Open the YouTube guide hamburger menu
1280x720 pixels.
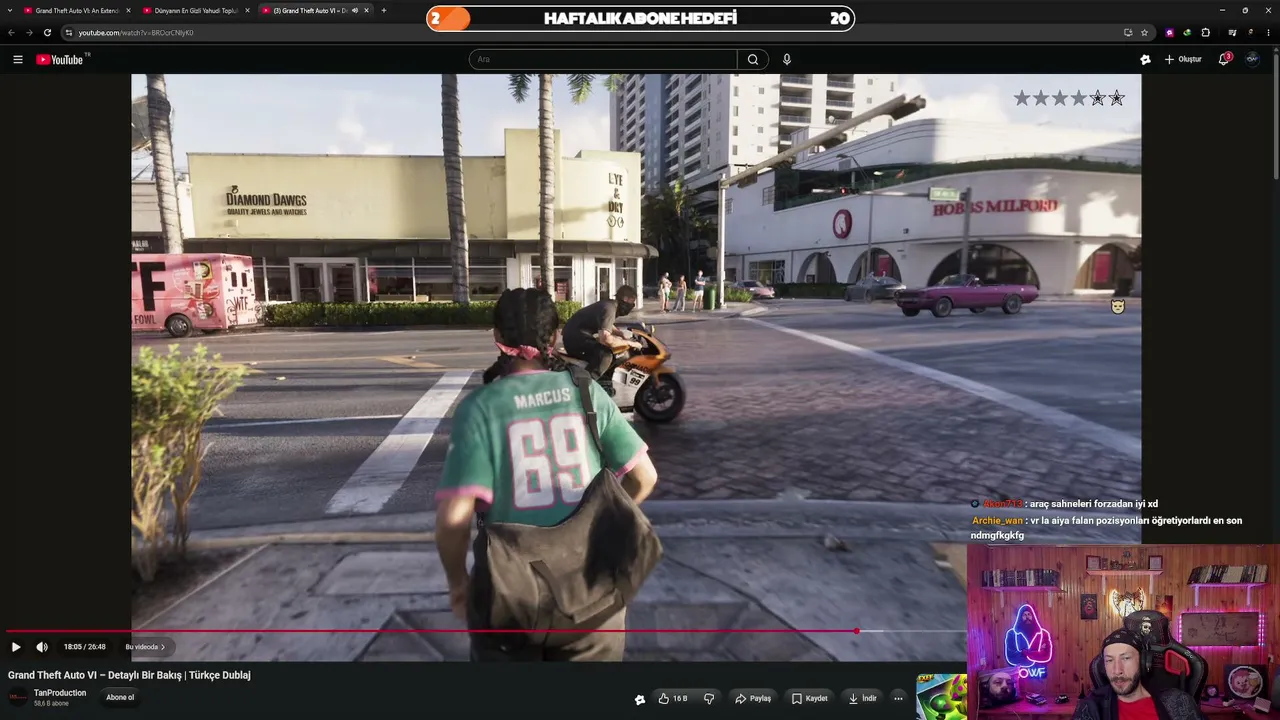point(18,60)
